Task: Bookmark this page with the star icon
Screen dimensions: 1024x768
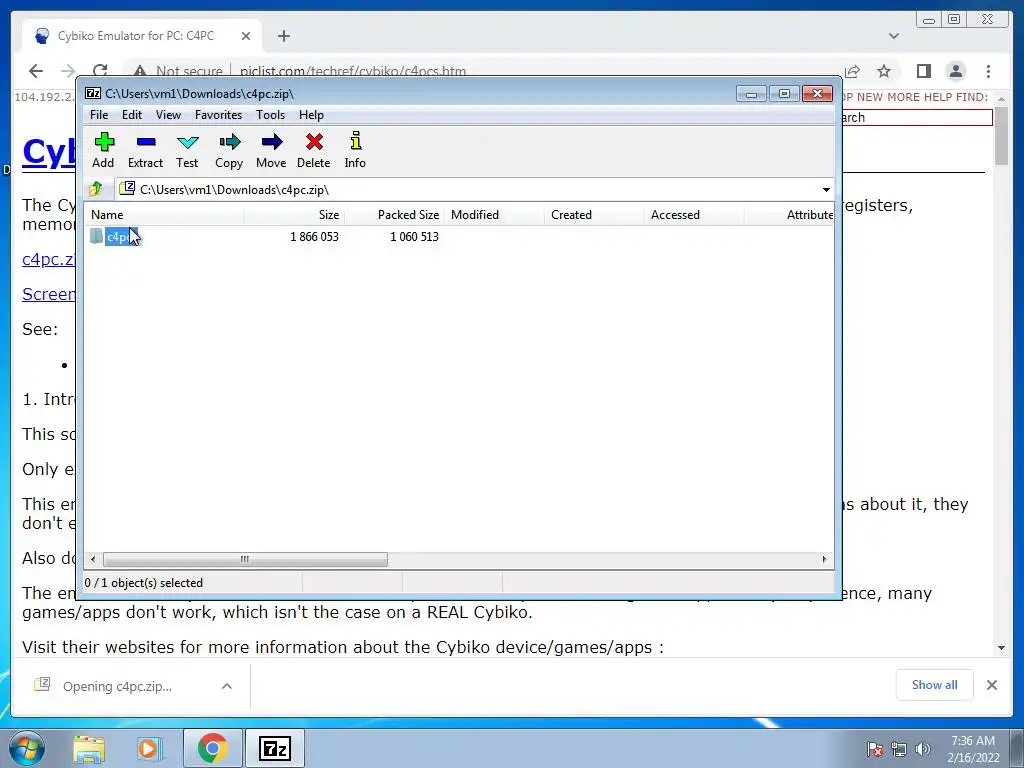Action: (884, 71)
